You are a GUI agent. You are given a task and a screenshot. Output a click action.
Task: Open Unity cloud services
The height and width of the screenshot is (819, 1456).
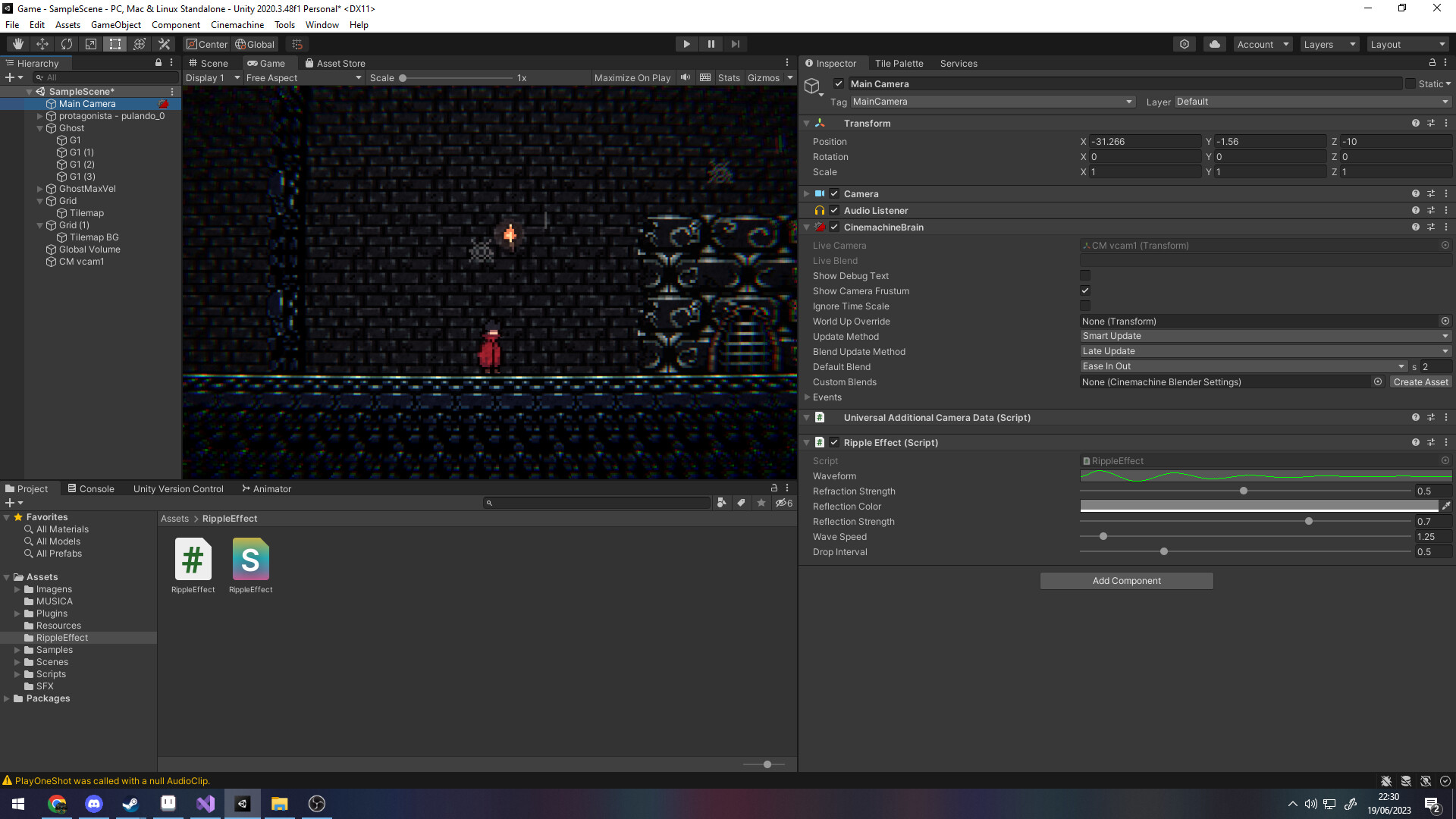pyautogui.click(x=1214, y=44)
